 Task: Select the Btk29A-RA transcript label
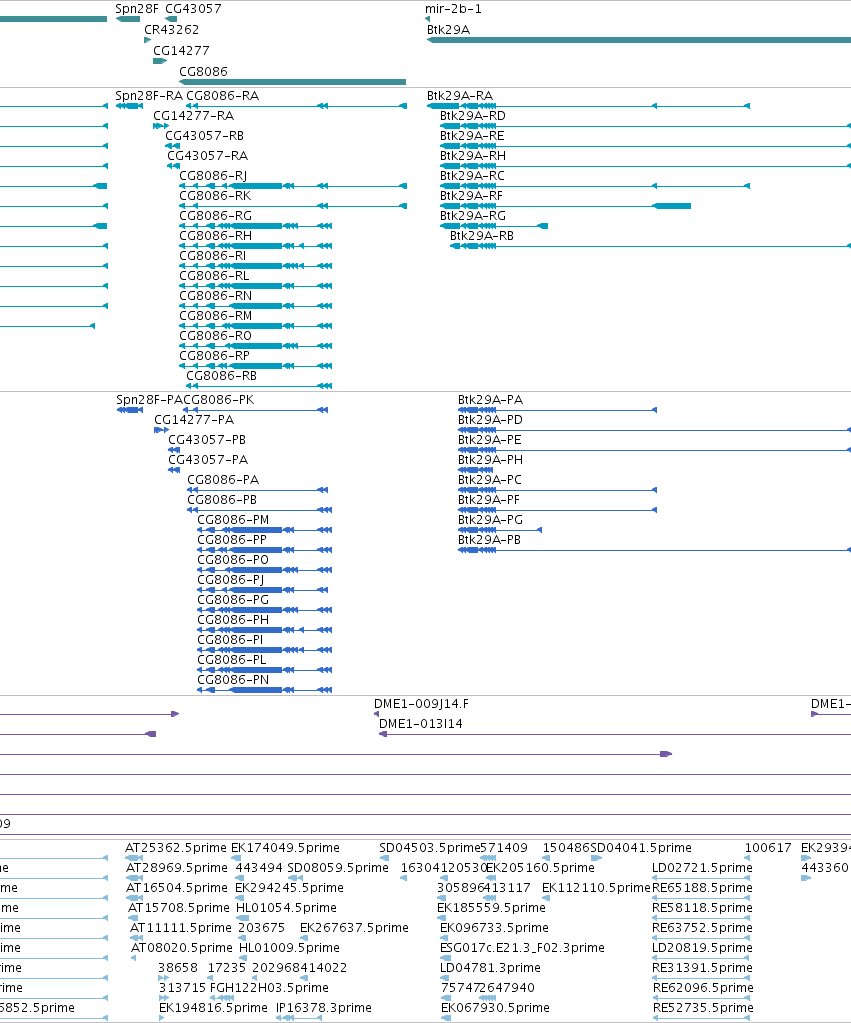[459, 96]
